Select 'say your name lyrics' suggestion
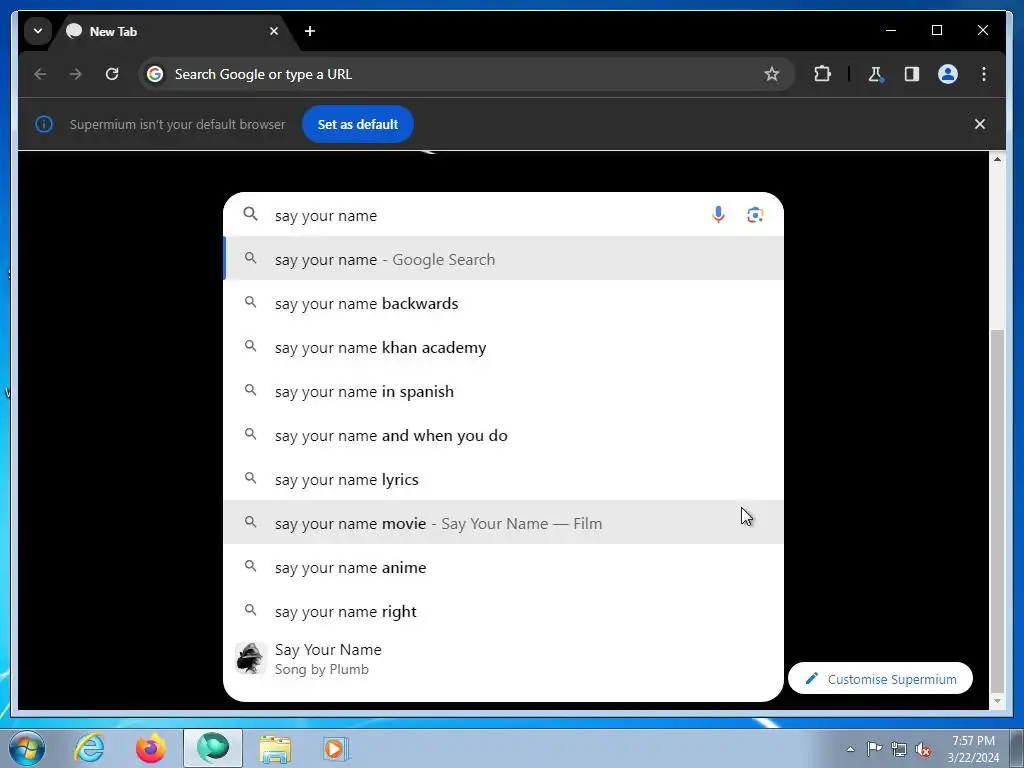This screenshot has width=1024, height=768. (503, 479)
